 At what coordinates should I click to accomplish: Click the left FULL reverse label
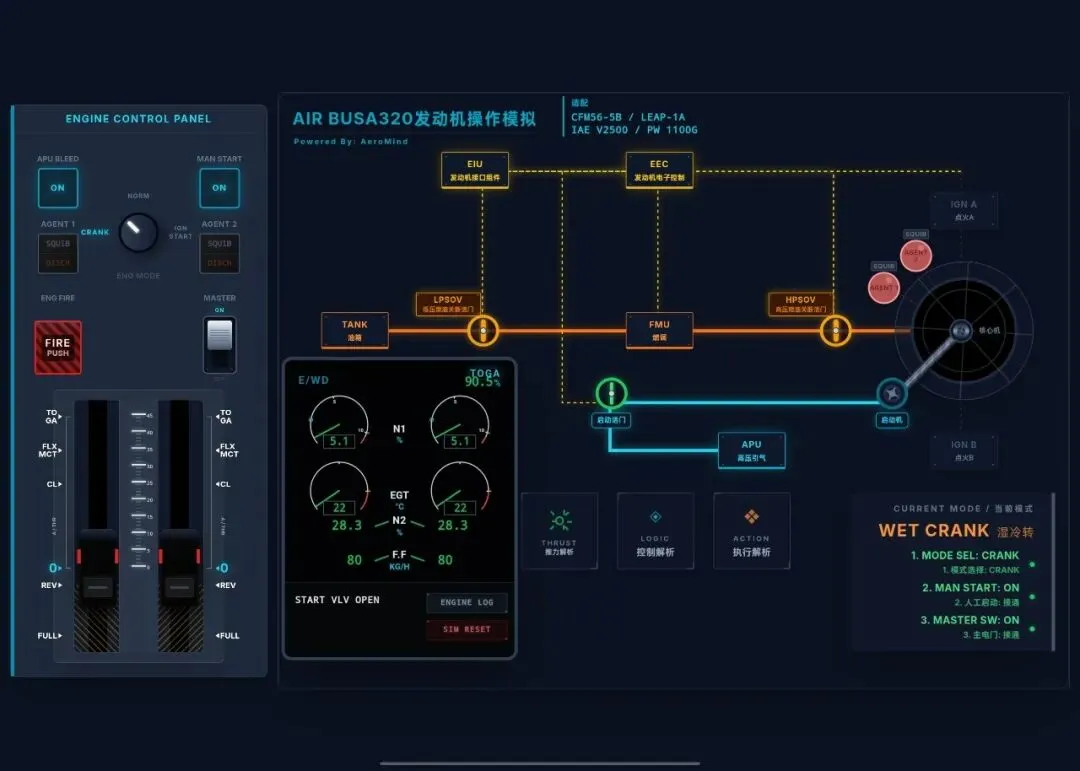[50, 635]
